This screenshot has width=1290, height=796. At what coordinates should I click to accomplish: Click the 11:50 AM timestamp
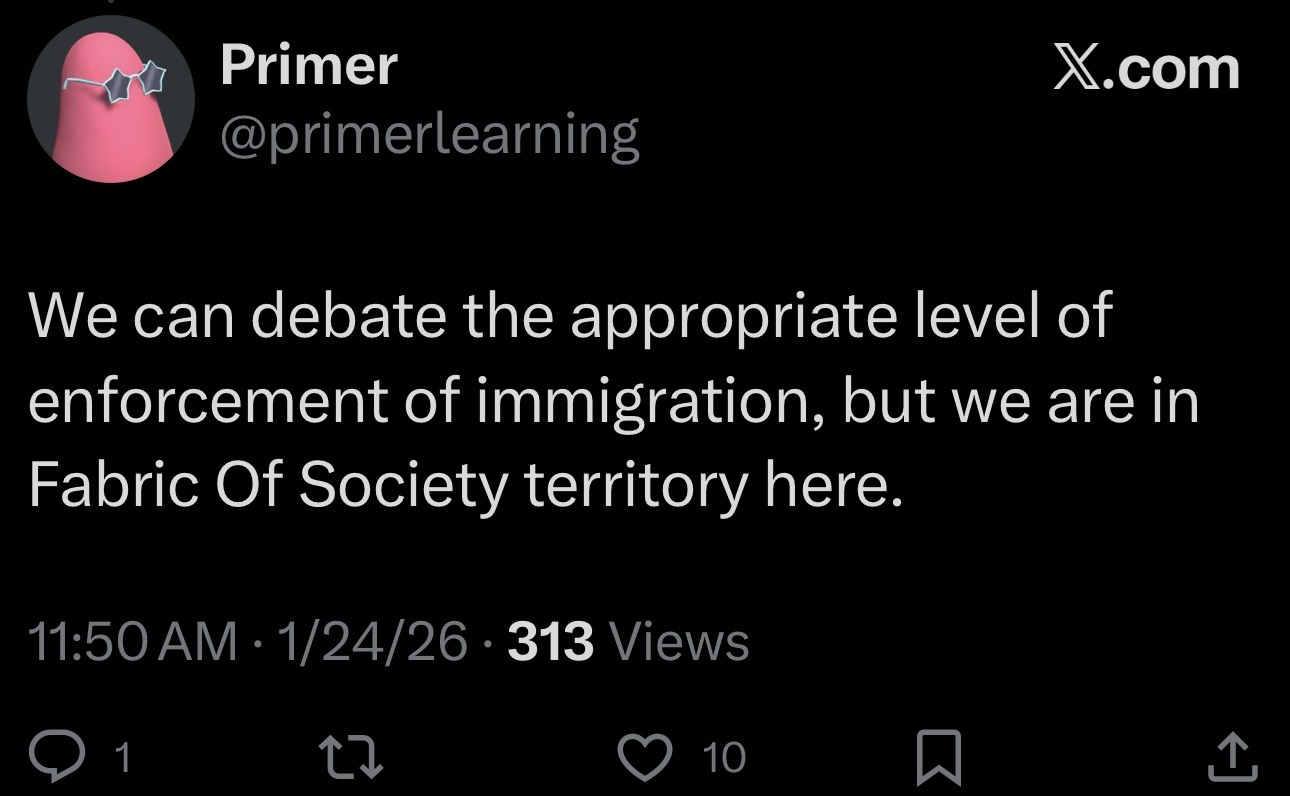click(133, 642)
